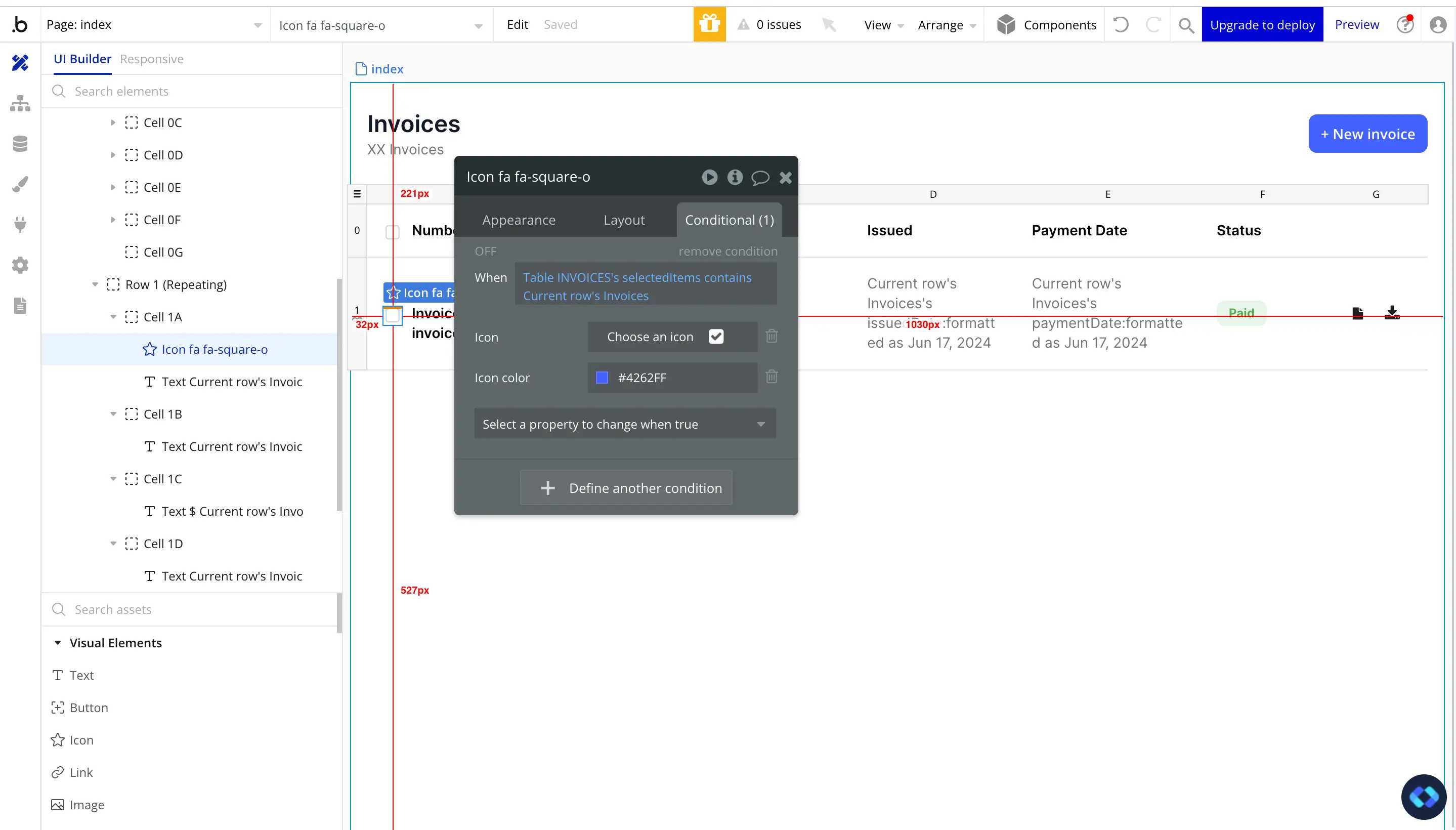Expand the Cell 0D tree node
Viewport: 1456px width, 830px height.
tap(113, 155)
